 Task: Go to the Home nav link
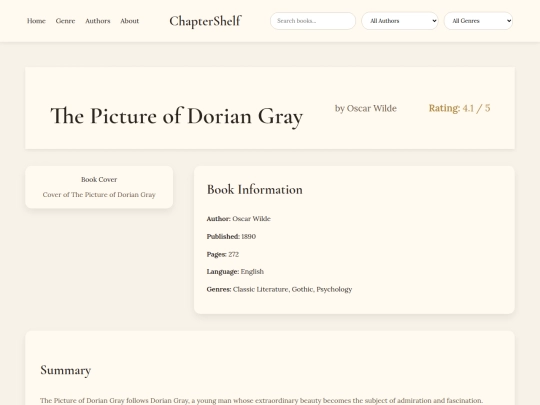(36, 21)
